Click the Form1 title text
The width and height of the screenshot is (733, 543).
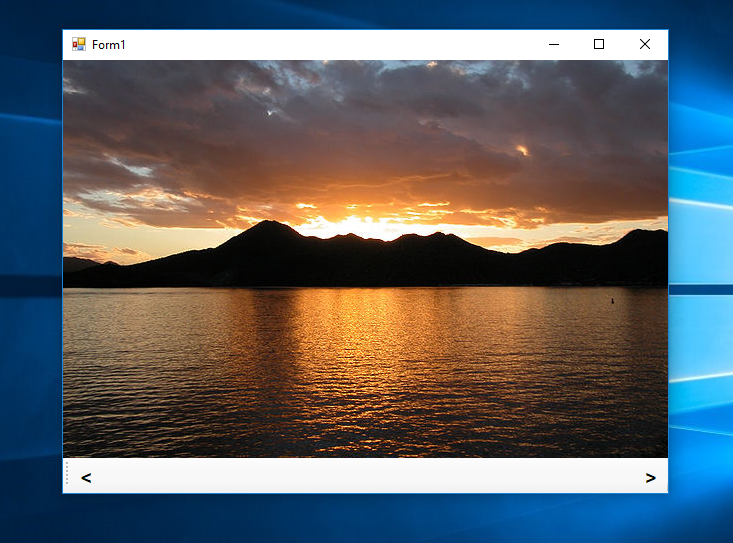[x=108, y=45]
